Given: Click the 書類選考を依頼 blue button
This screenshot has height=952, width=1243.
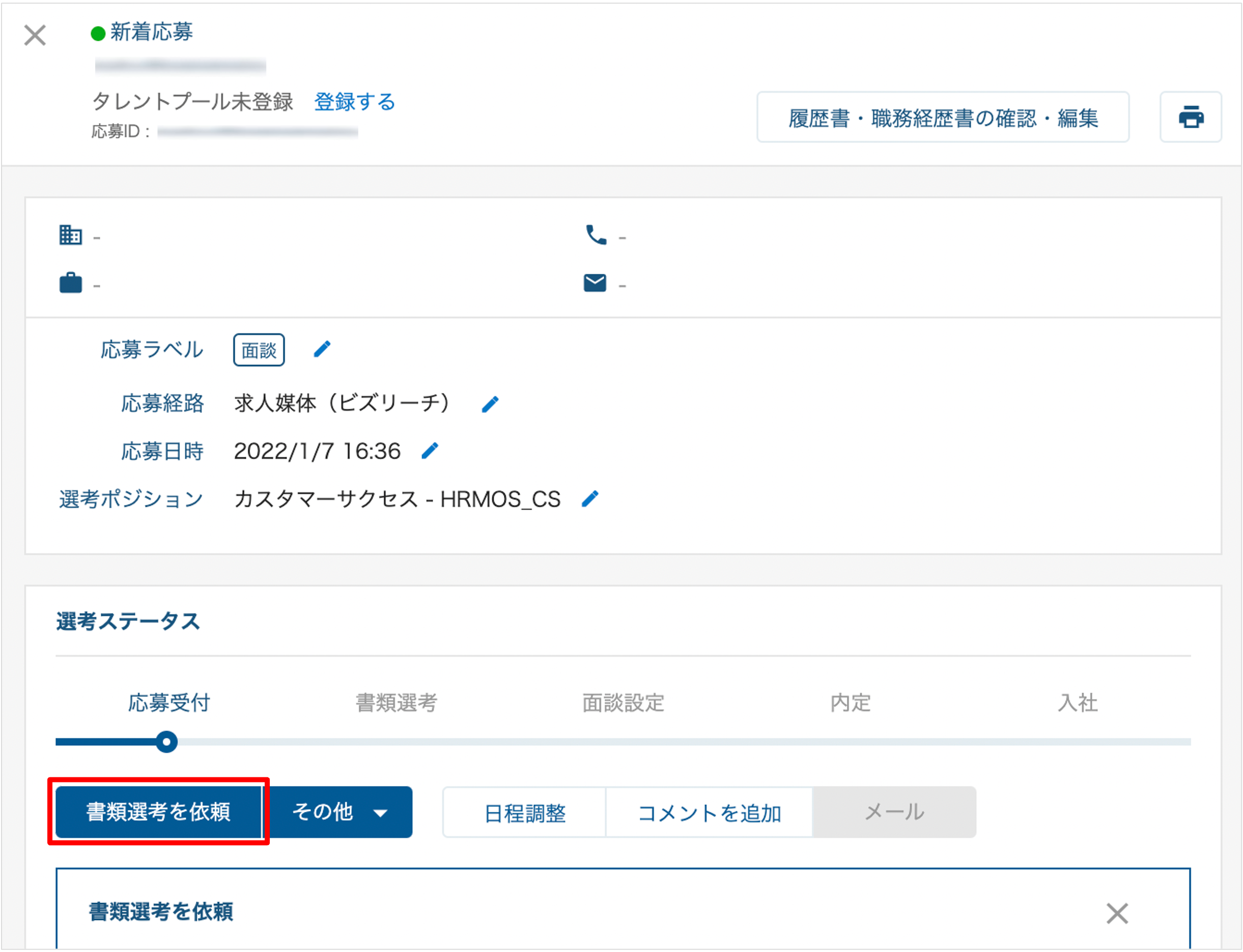Looking at the screenshot, I should (159, 811).
